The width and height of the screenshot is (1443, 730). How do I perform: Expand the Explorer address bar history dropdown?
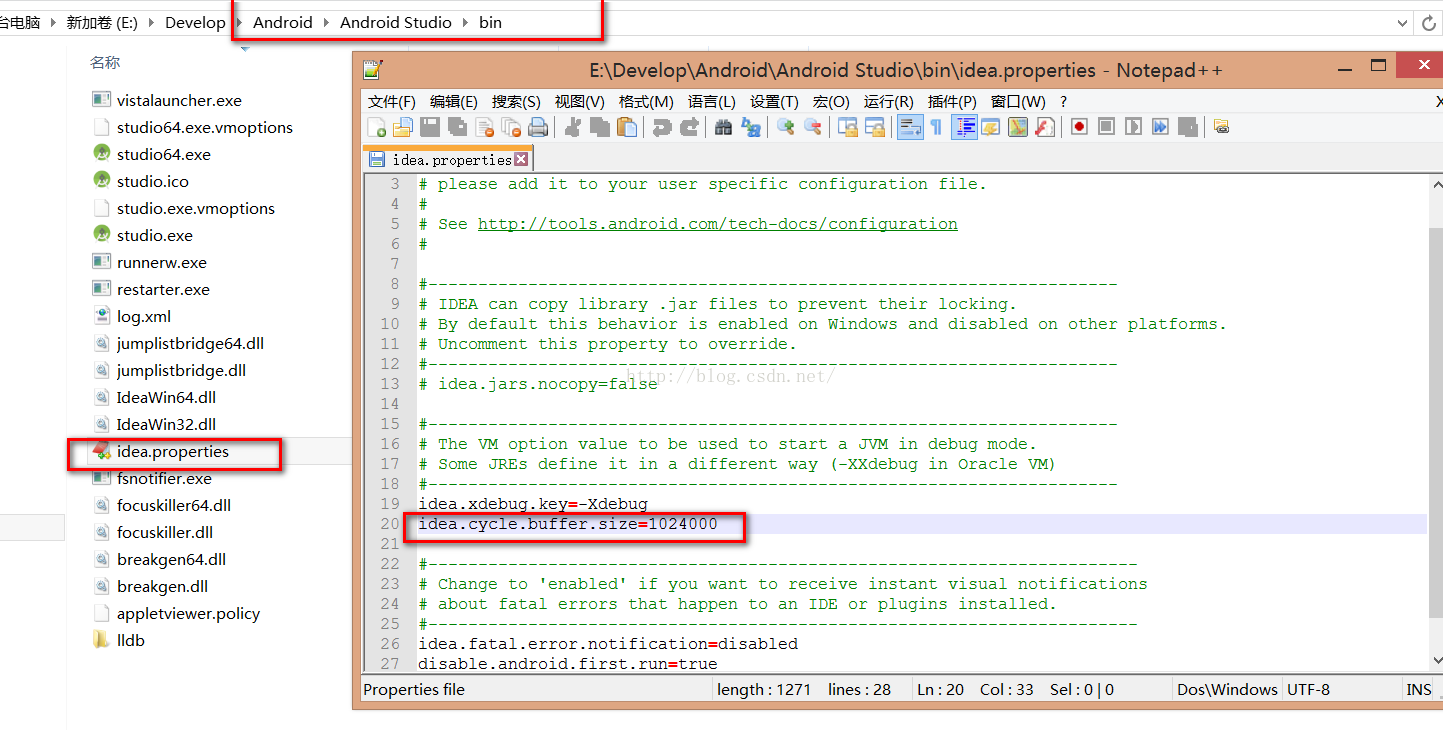click(x=1402, y=23)
